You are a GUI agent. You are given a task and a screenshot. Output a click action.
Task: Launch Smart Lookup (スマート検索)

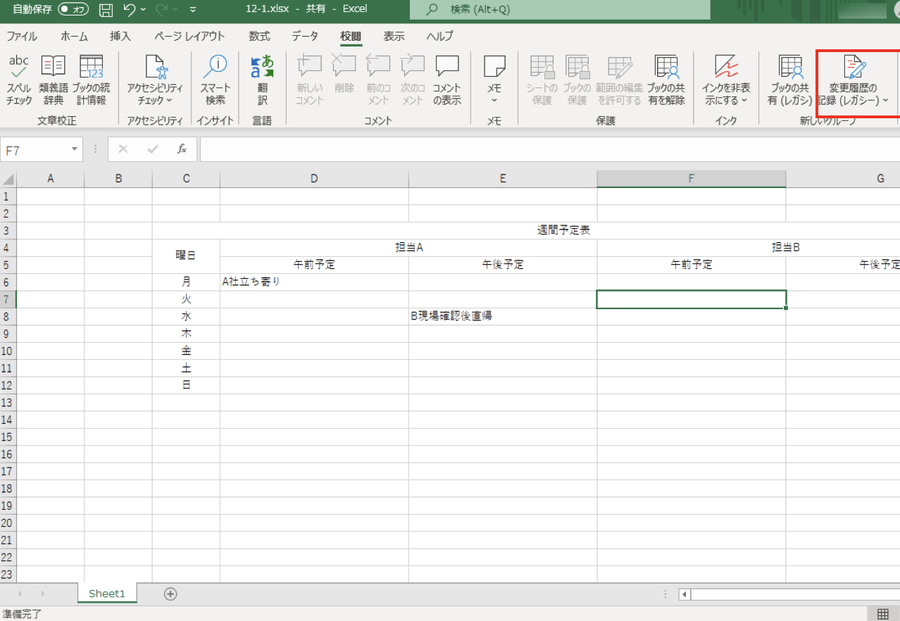(215, 80)
